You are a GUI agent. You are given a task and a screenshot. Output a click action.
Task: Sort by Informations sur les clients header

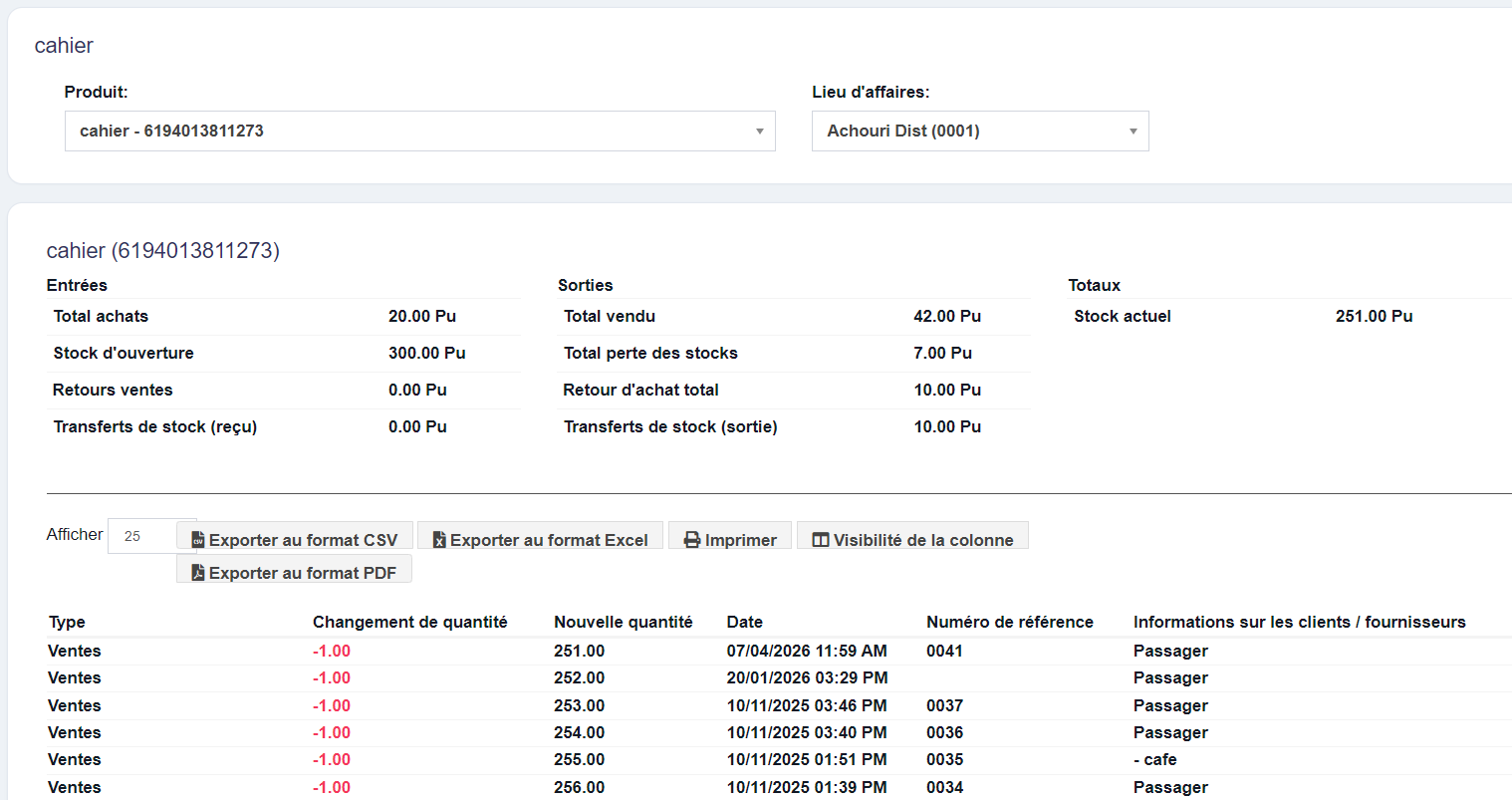[x=1299, y=622]
